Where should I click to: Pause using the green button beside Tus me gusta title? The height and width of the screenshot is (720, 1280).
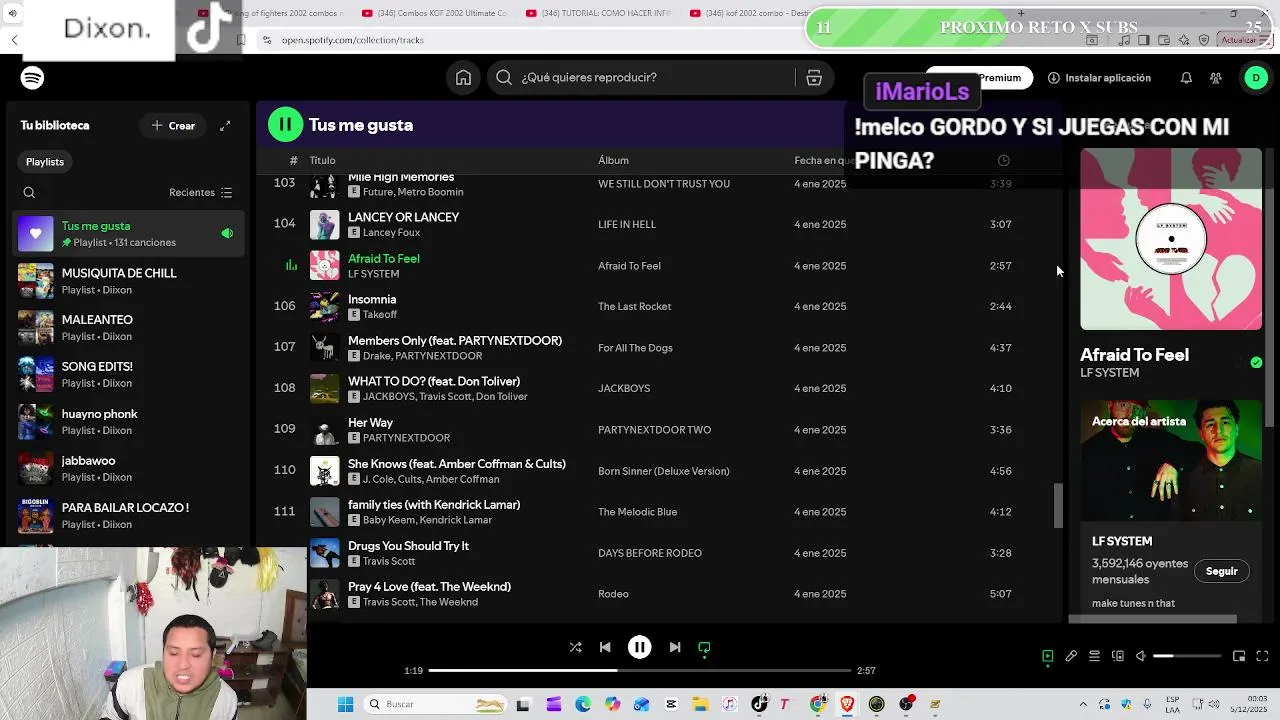[x=285, y=124]
